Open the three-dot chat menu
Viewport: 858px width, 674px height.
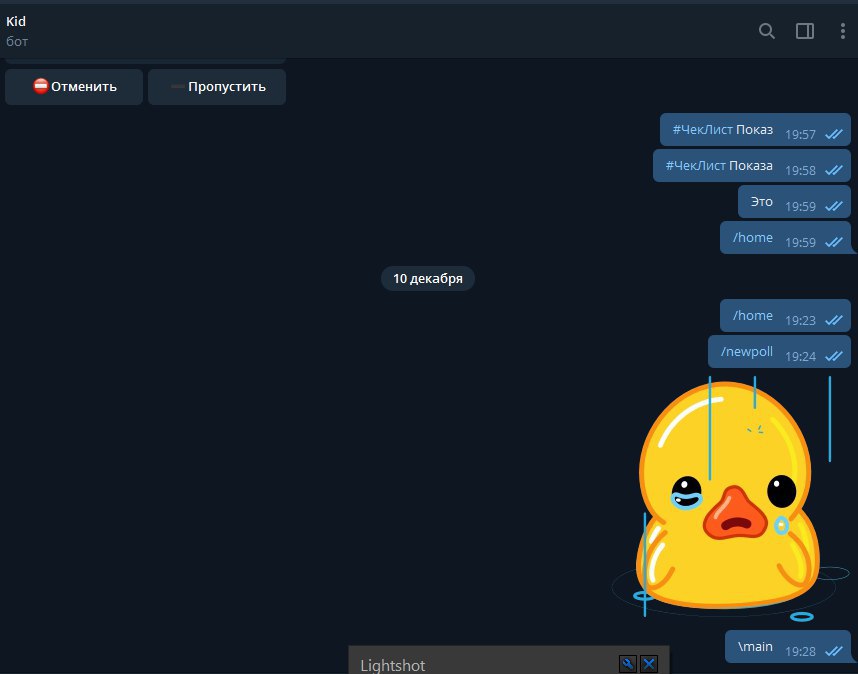842,31
